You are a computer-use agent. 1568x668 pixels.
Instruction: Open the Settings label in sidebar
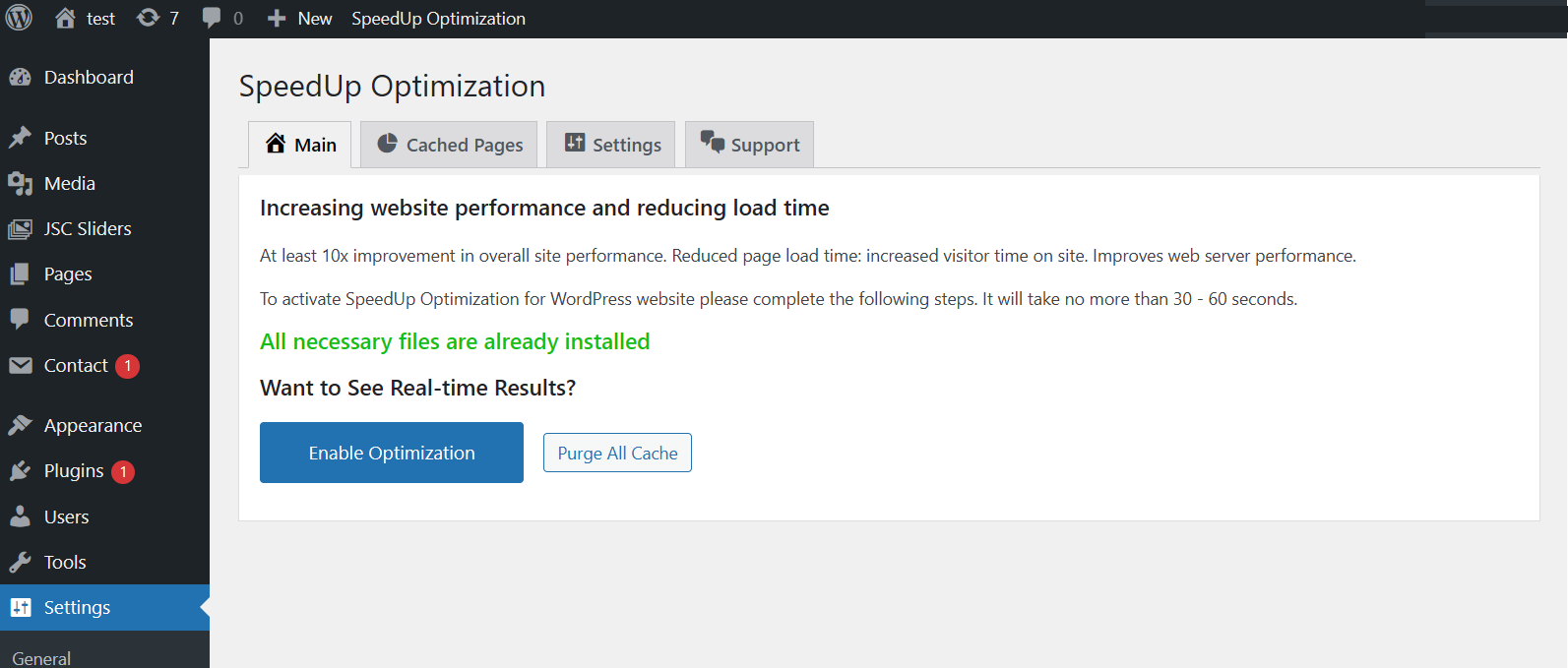coord(77,608)
